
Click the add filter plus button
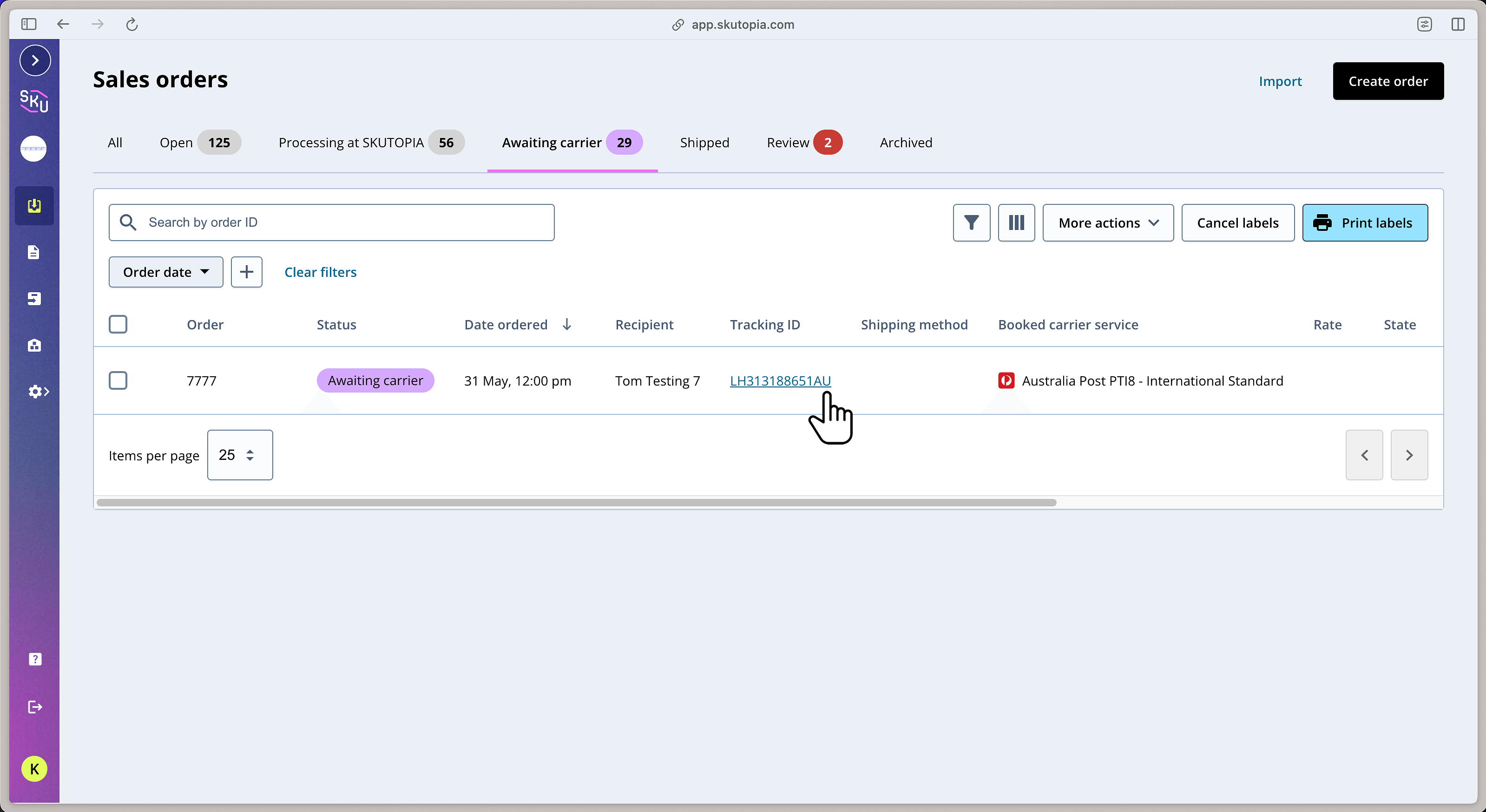pos(246,272)
